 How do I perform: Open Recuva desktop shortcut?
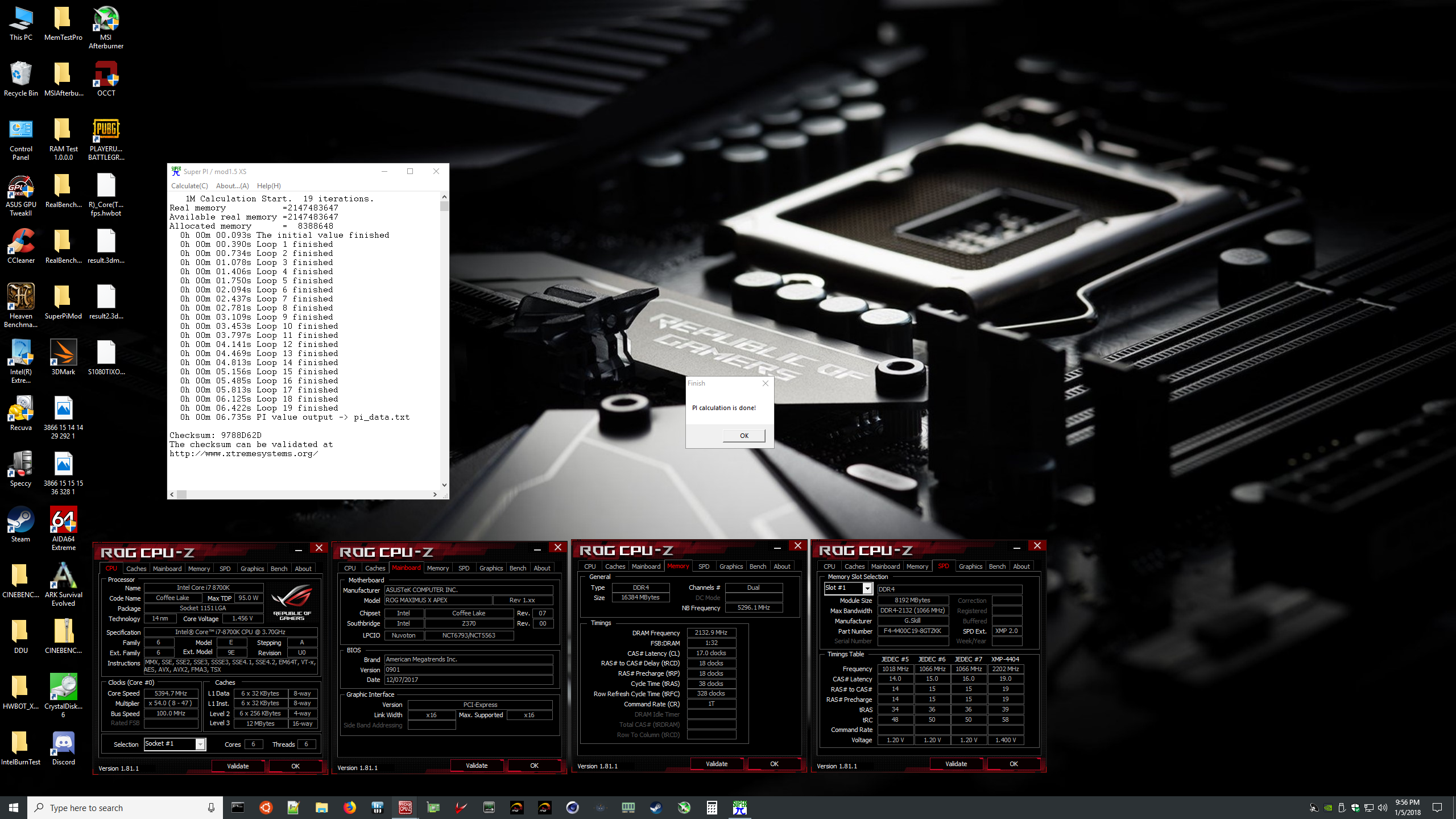pyautogui.click(x=21, y=413)
